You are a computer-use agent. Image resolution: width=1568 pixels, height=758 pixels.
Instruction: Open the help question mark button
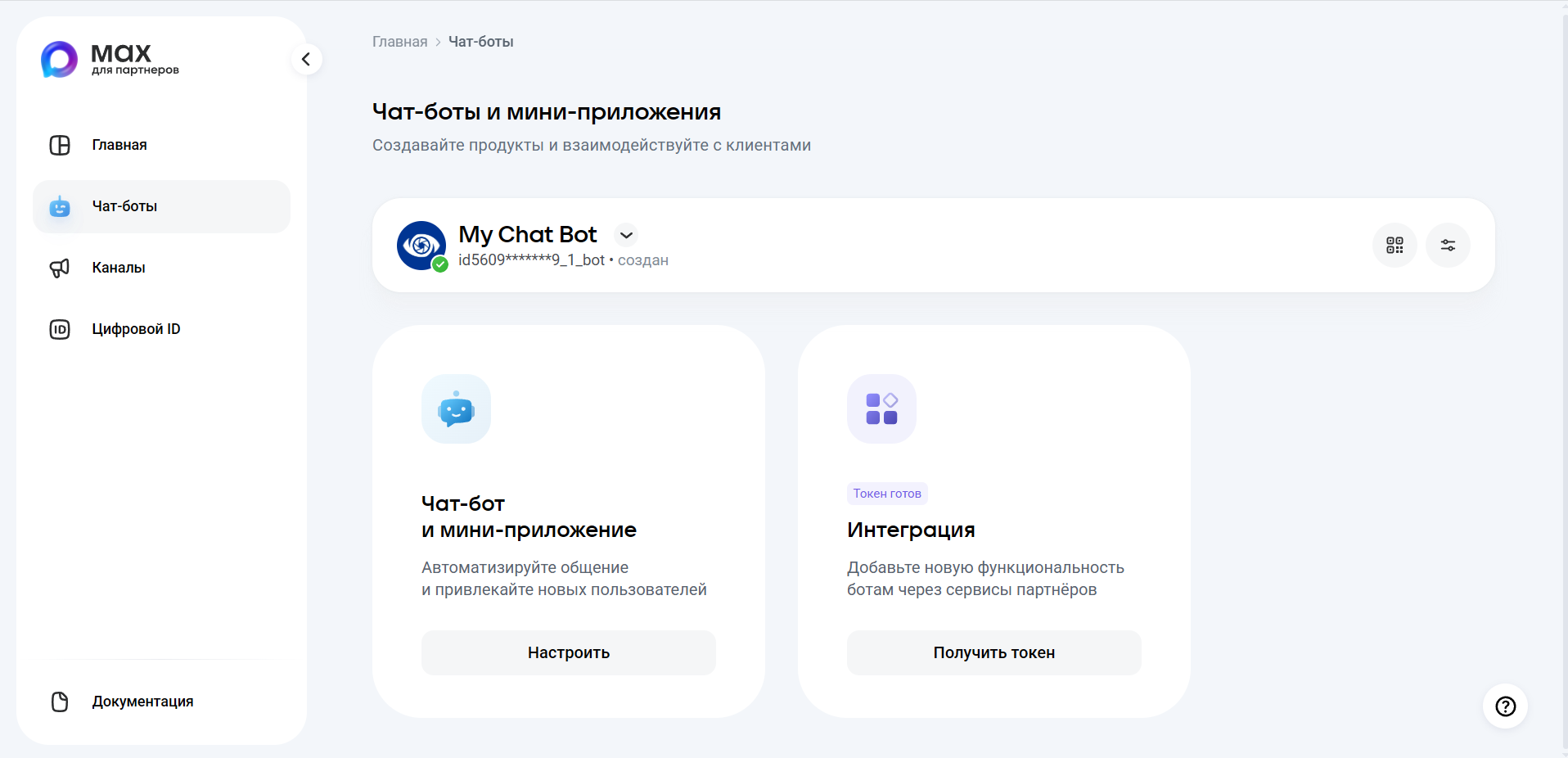click(x=1505, y=706)
